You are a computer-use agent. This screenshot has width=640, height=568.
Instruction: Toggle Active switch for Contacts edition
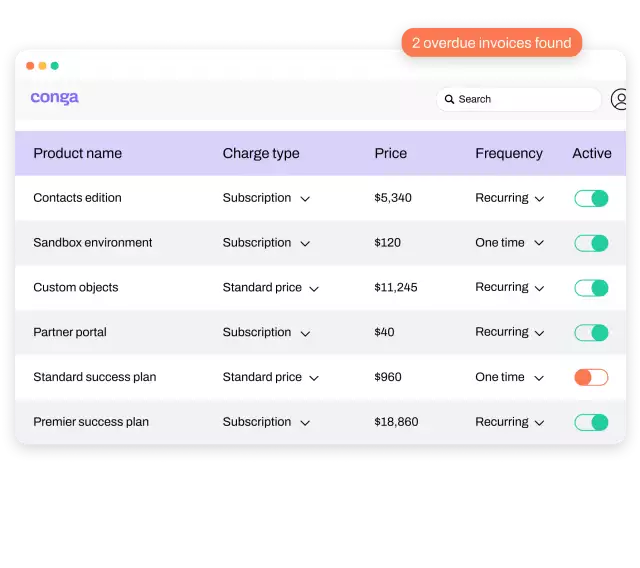click(591, 198)
